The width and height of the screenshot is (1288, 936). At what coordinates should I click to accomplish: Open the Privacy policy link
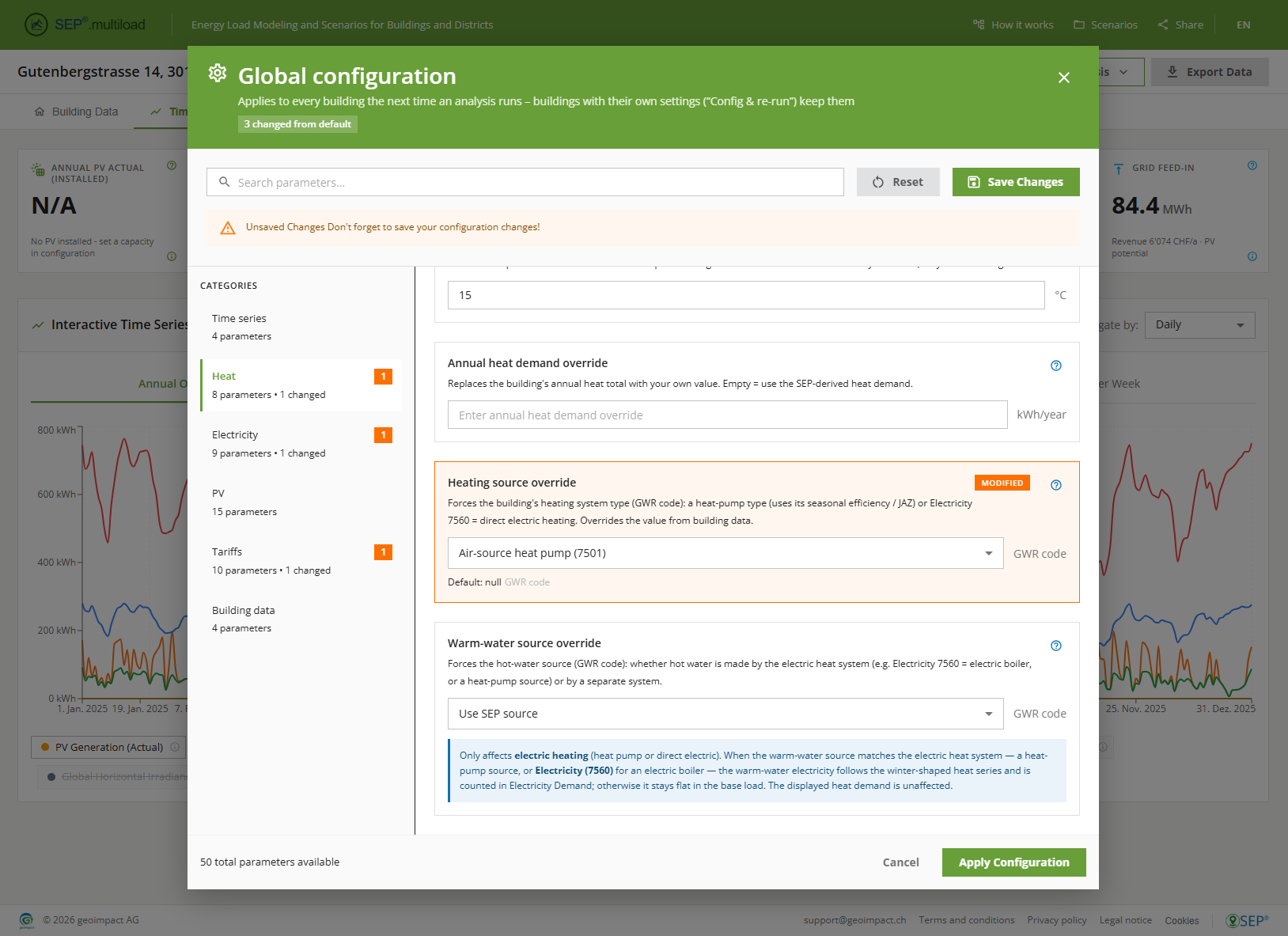click(1057, 920)
